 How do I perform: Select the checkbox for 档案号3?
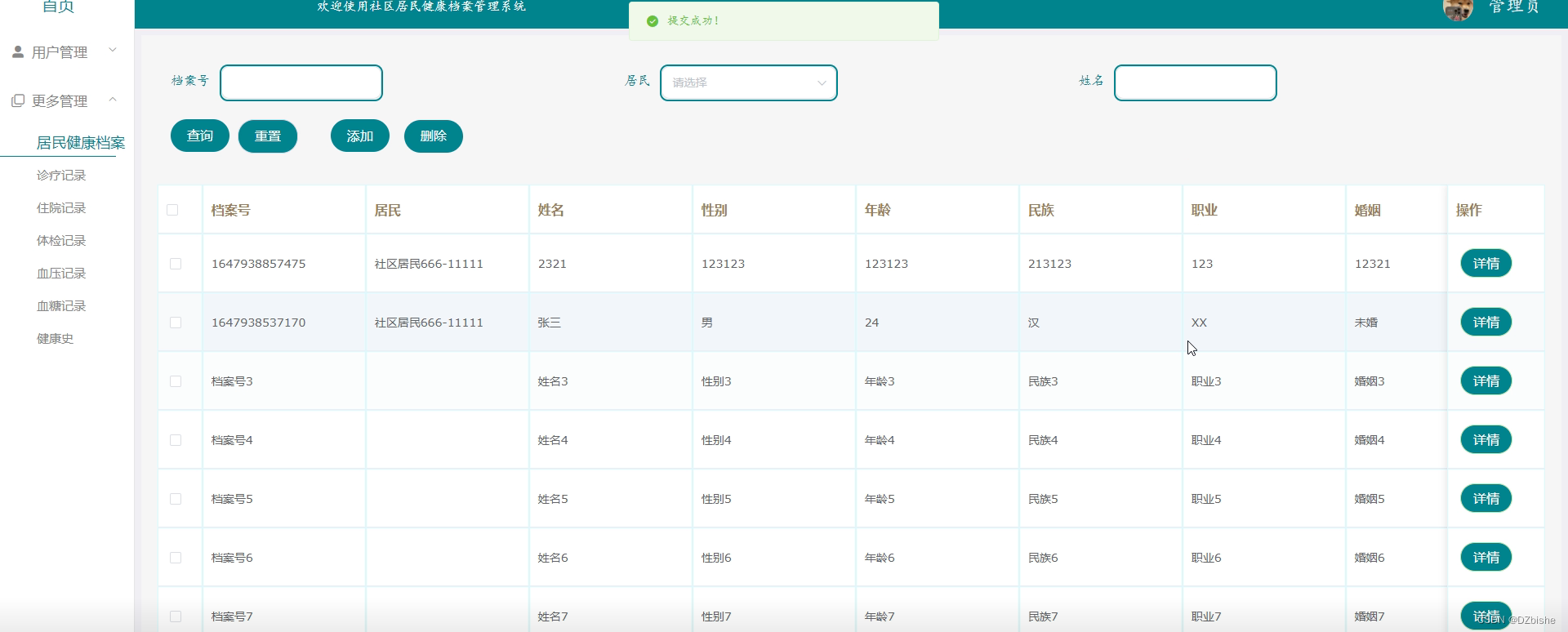click(176, 381)
